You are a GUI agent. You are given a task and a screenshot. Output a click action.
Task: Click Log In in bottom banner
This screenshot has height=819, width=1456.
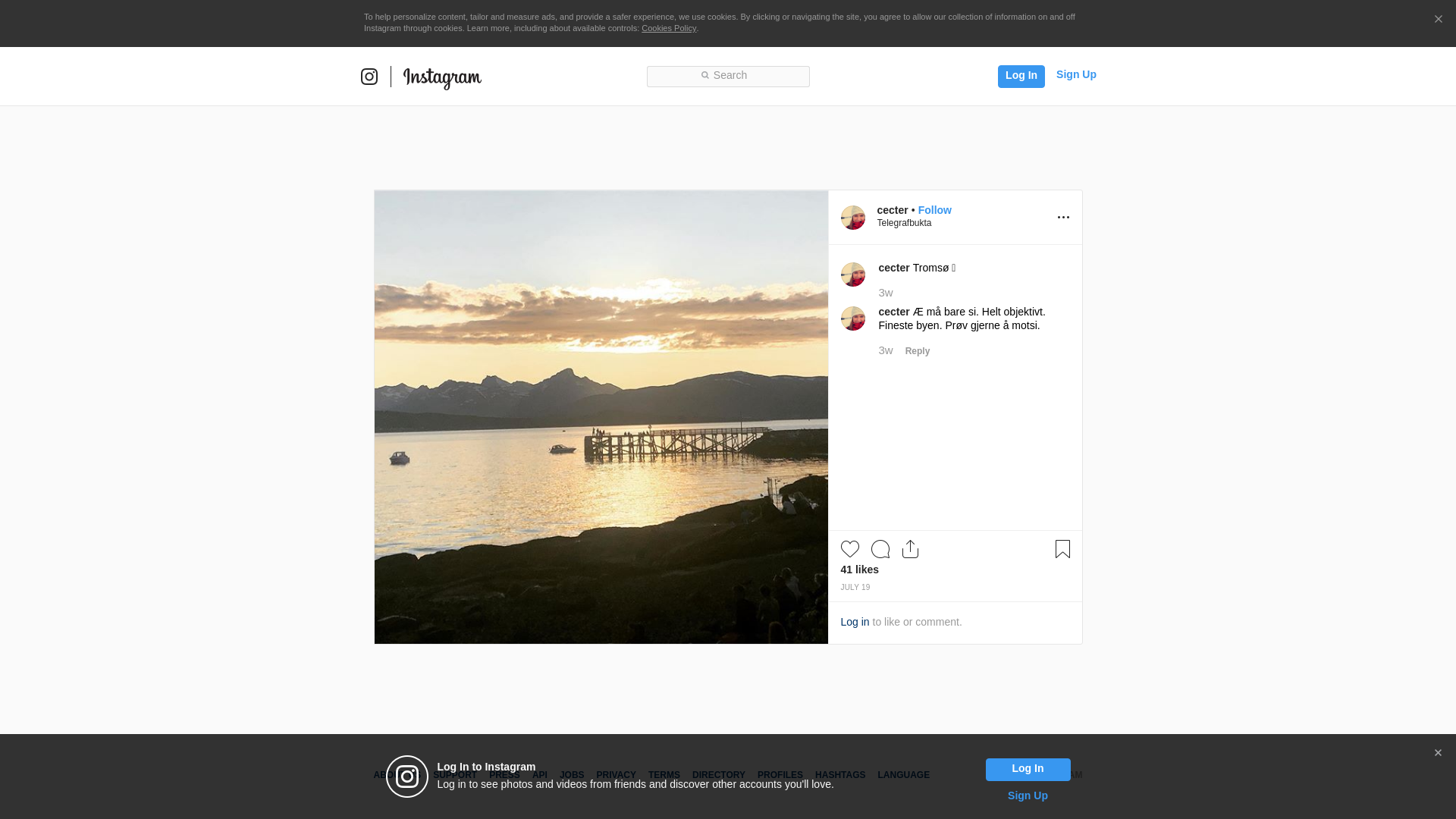pos(1028,769)
